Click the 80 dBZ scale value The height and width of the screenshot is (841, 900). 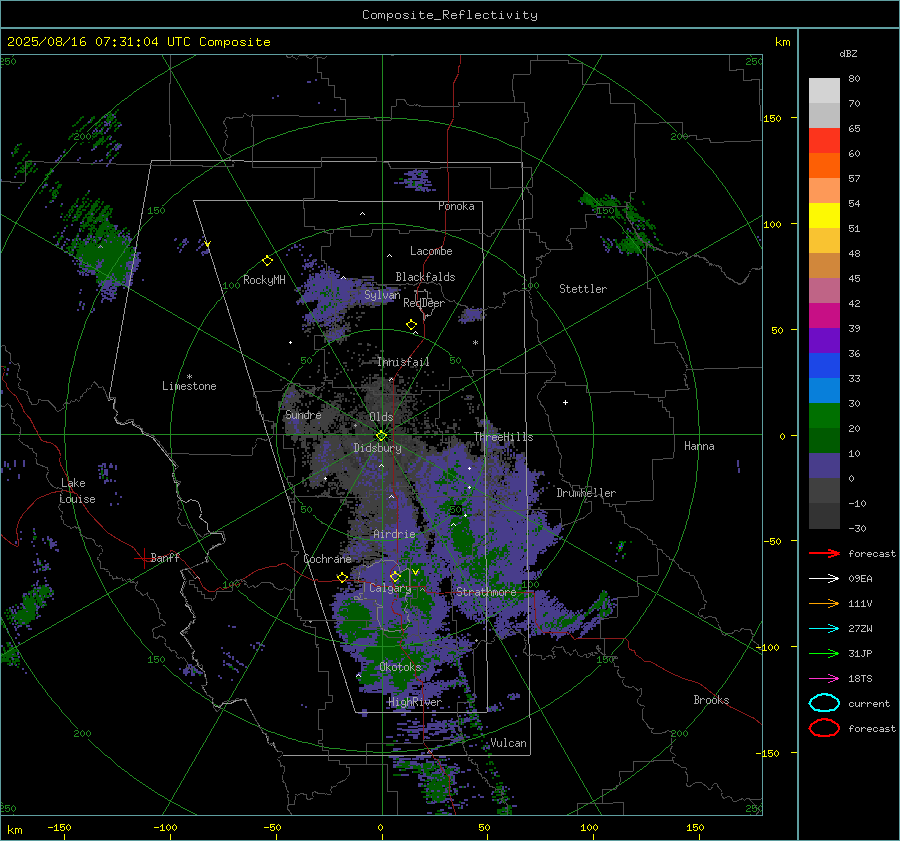(x=854, y=79)
